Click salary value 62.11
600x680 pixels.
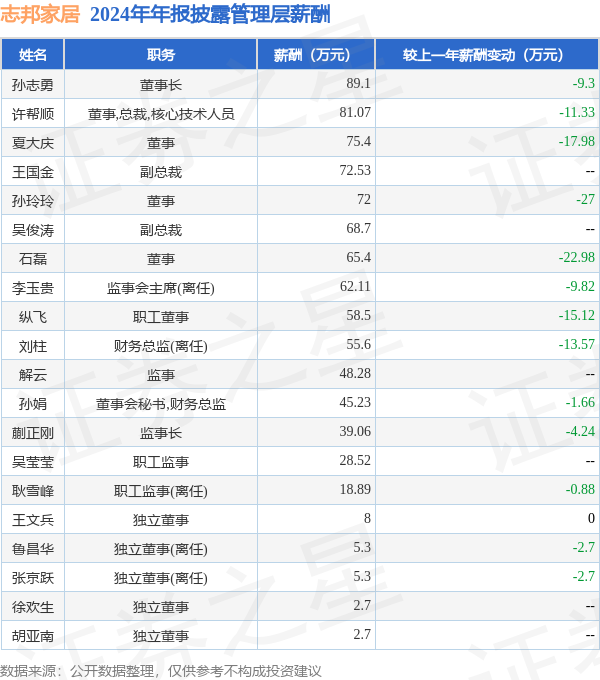tap(355, 287)
